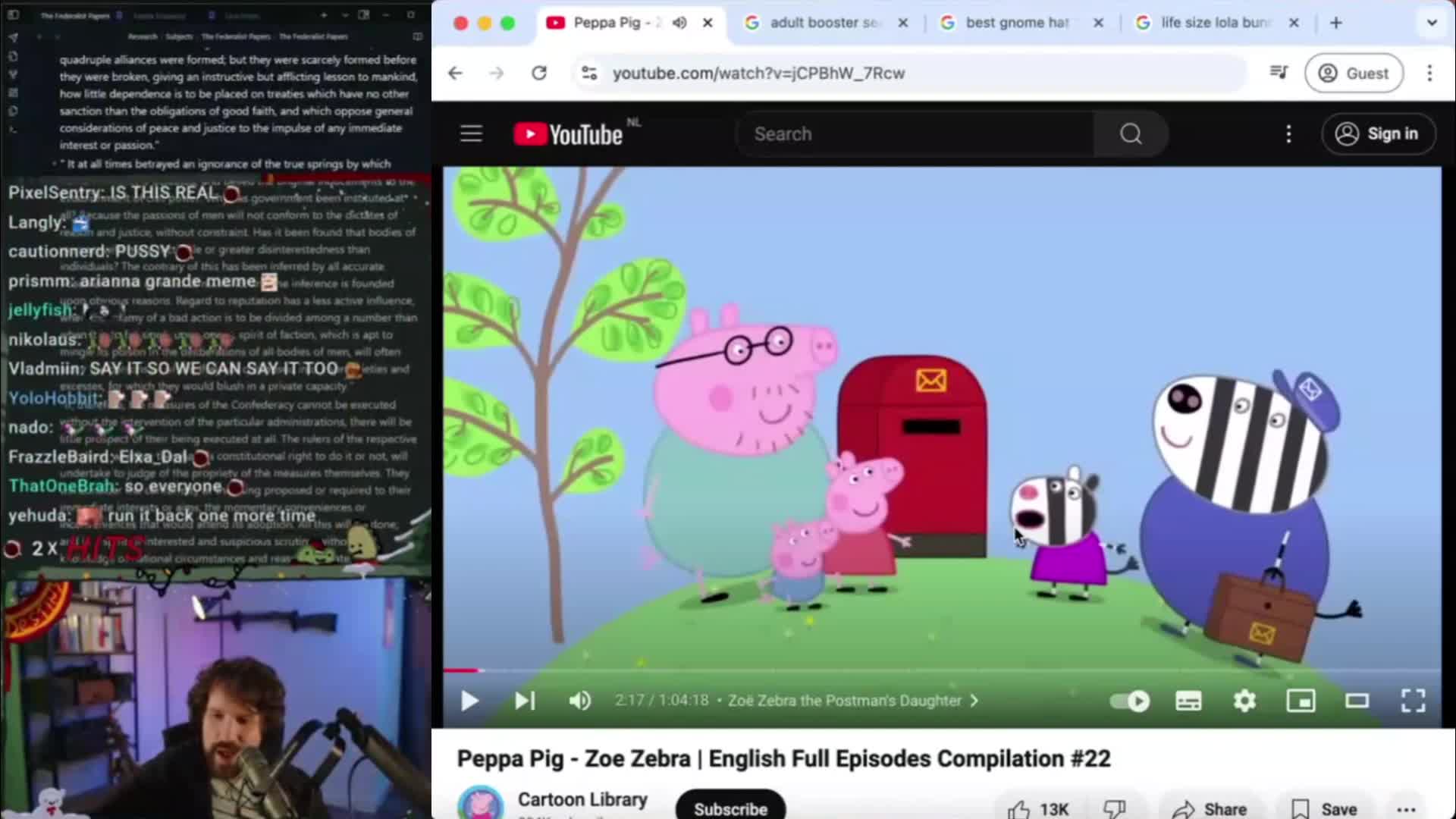
Task: Open the tab search chevron
Action: (x=1433, y=23)
